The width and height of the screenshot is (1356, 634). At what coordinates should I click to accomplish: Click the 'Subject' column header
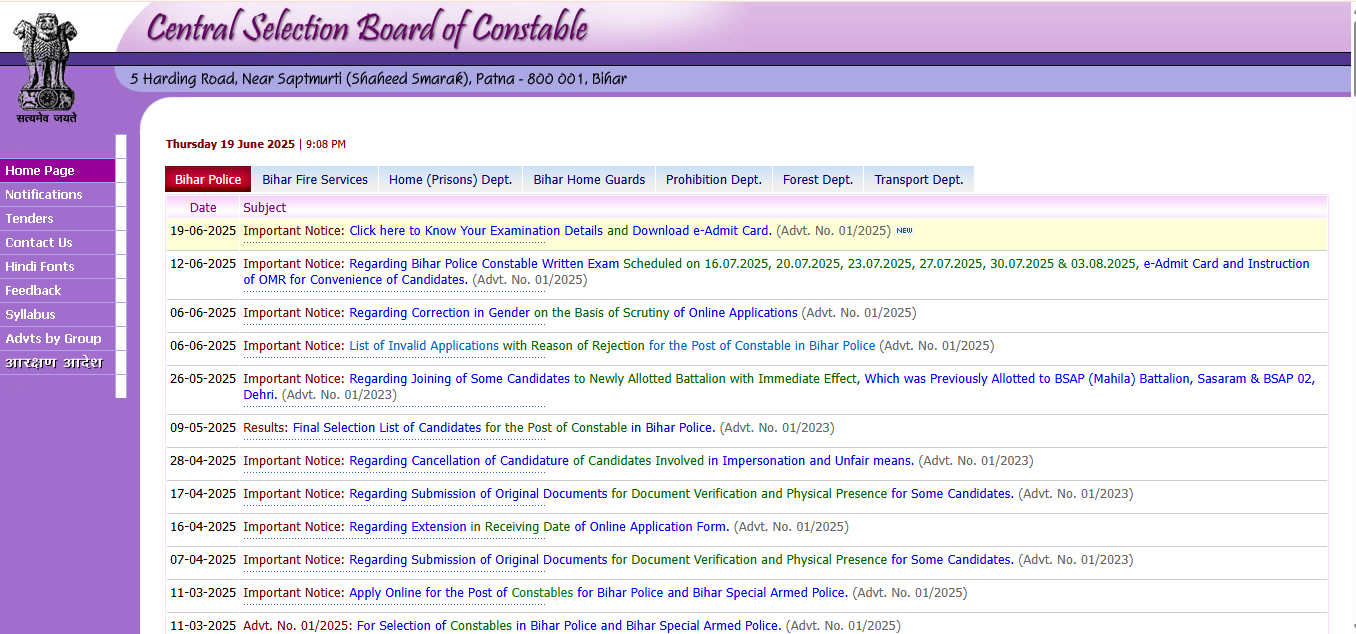pyautogui.click(x=264, y=208)
